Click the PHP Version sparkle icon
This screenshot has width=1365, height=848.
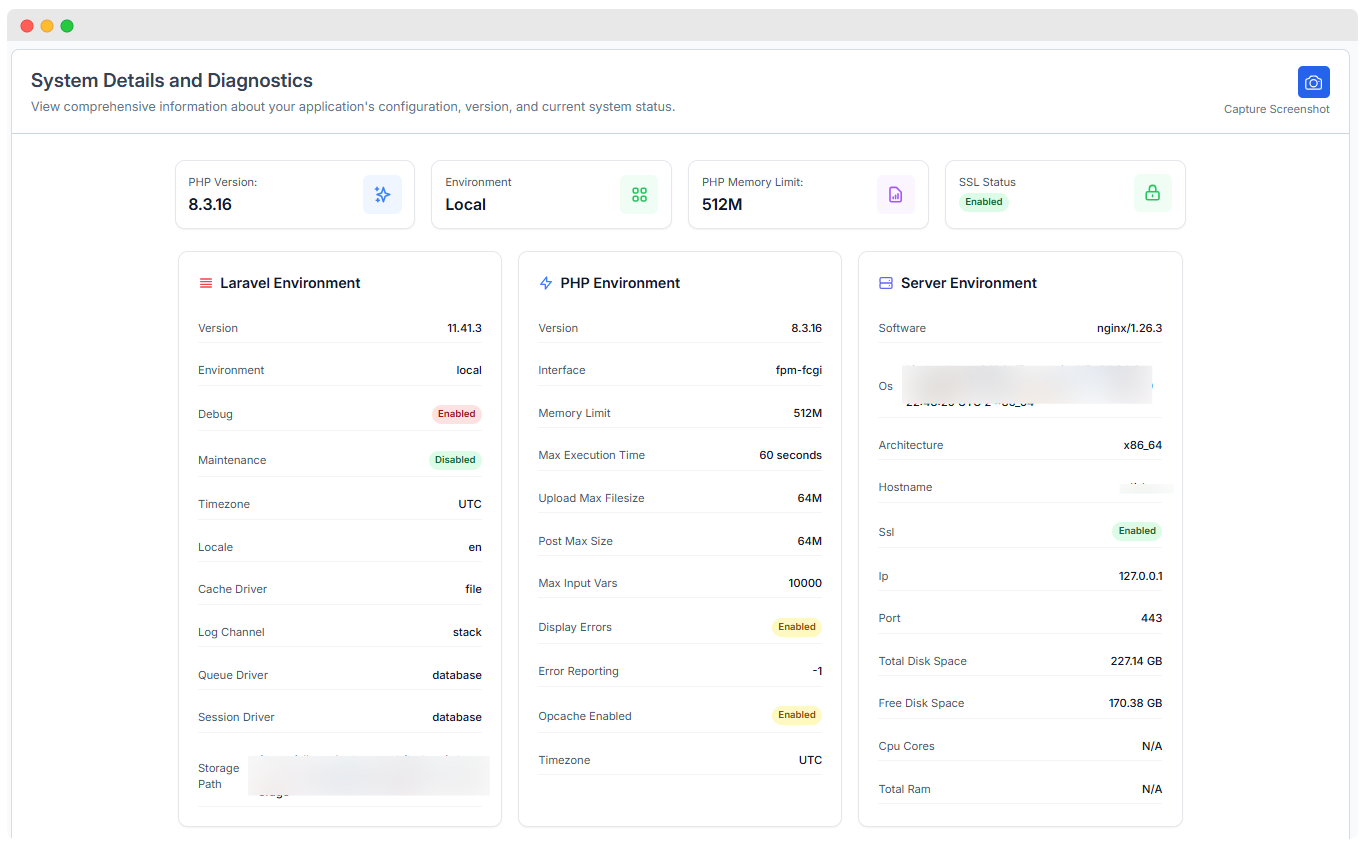tap(382, 195)
